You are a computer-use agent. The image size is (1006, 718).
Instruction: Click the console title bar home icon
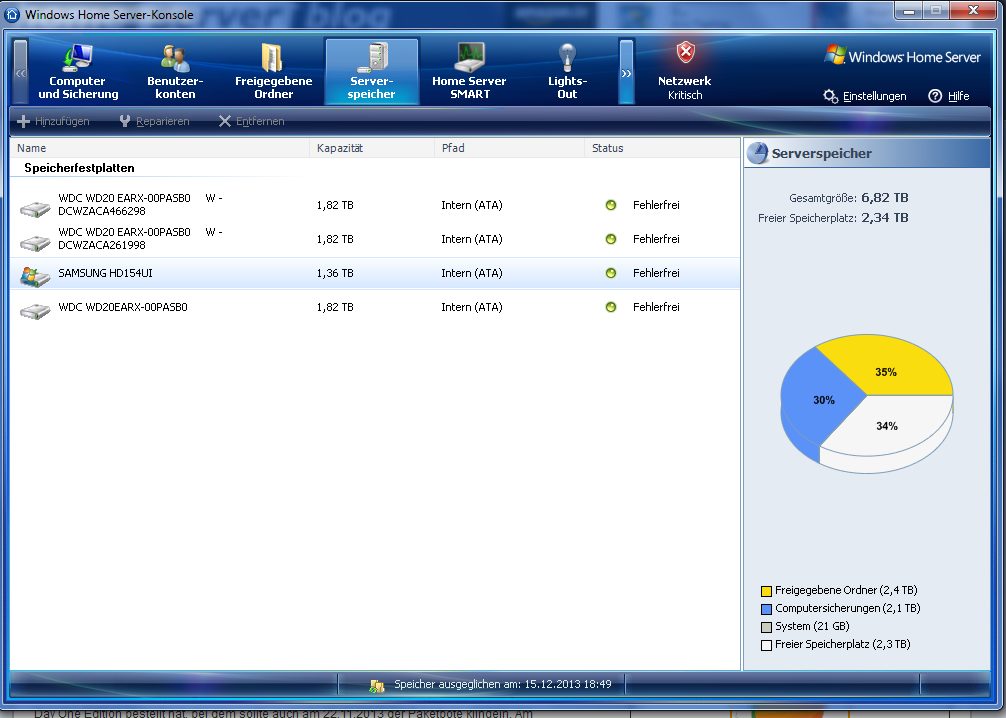12,14
